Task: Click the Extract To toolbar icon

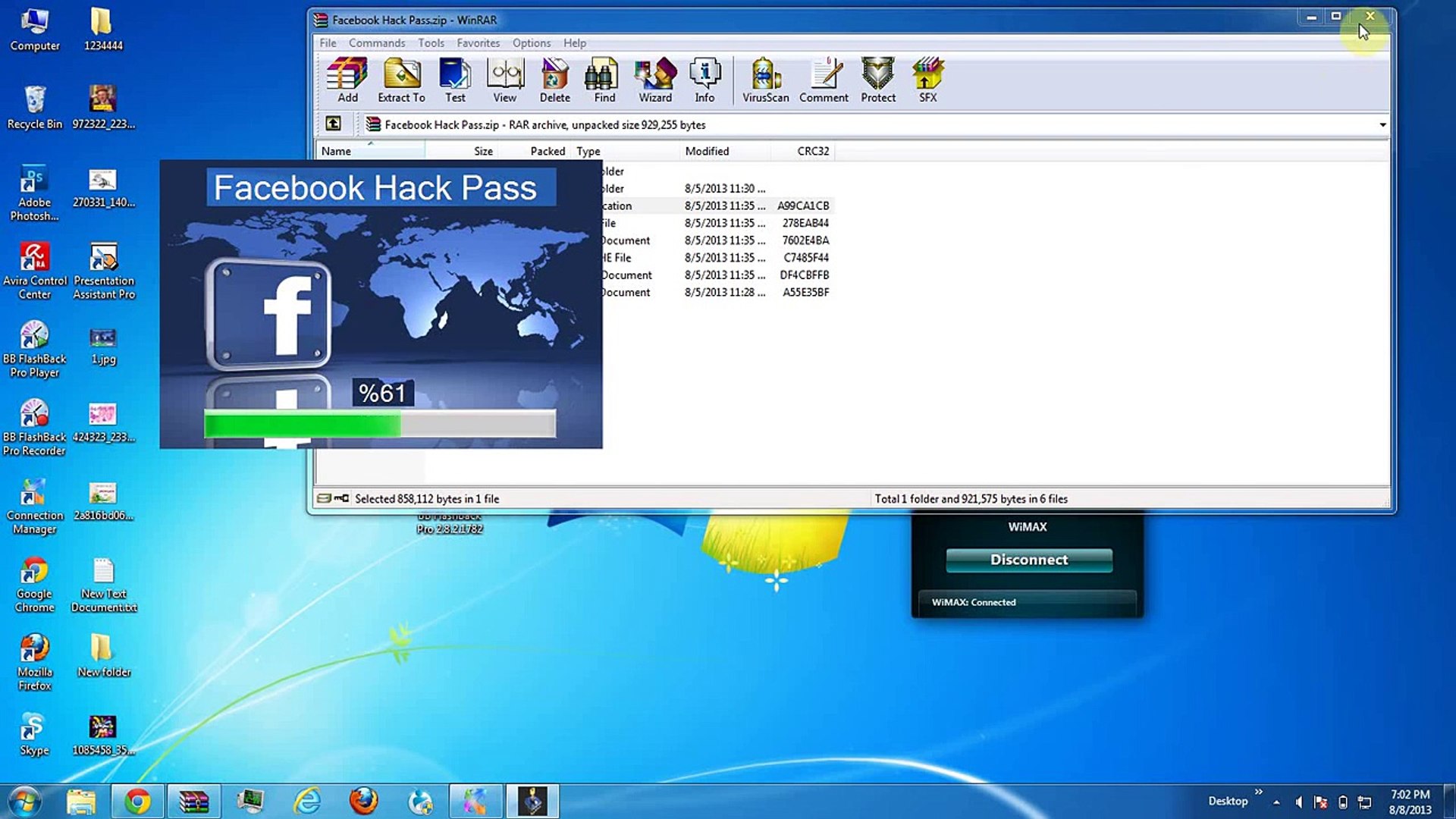Action: 401,80
